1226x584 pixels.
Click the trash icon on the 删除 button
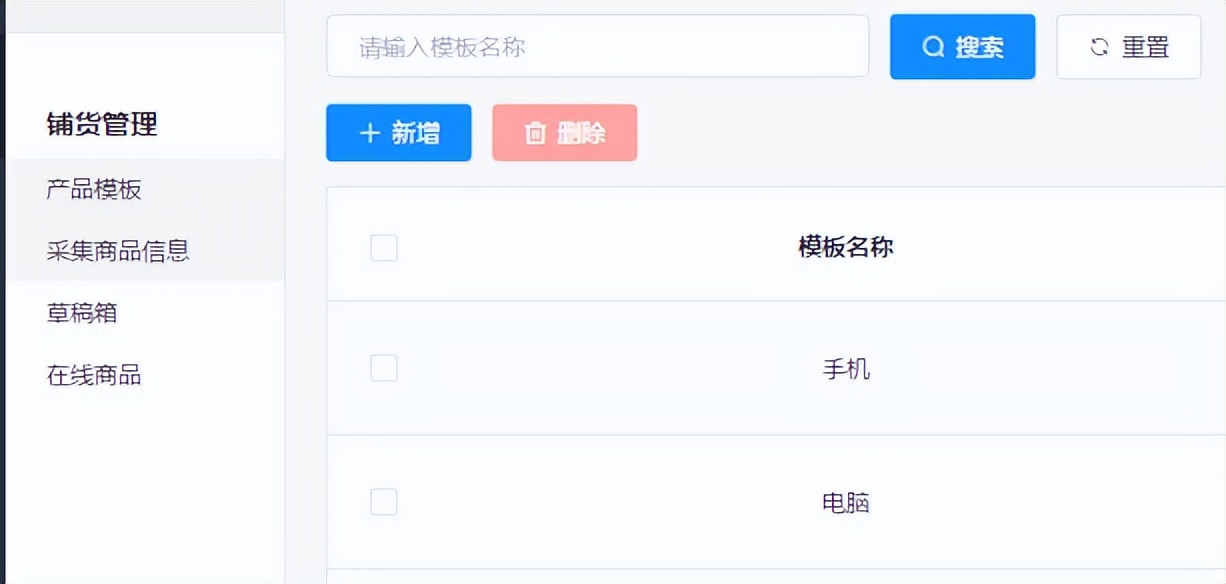535,132
